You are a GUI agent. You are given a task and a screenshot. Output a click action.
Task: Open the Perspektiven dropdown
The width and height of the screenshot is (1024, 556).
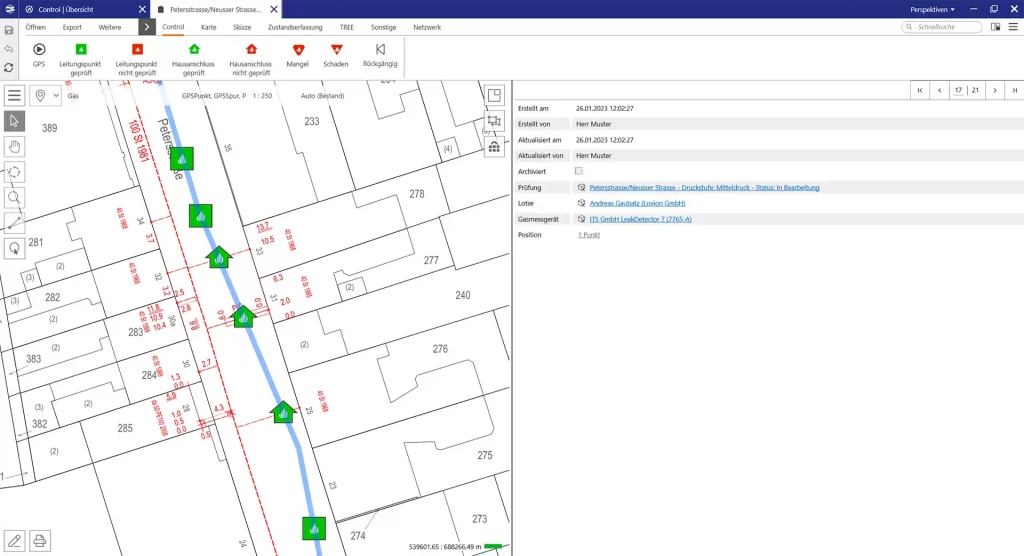coord(932,9)
